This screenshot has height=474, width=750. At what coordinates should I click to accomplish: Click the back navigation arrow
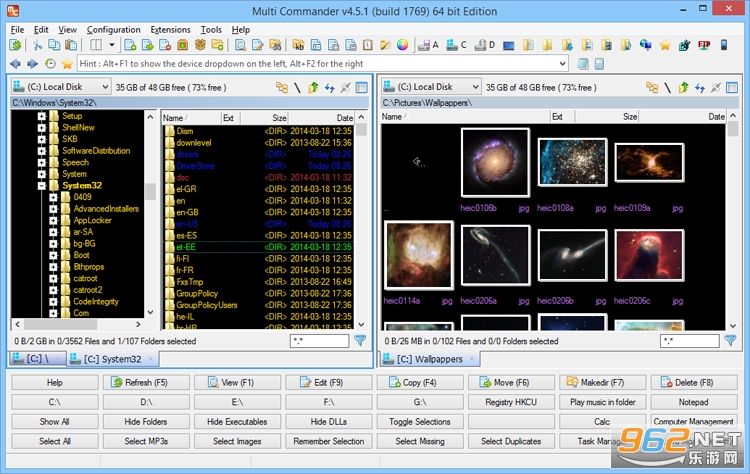[x=15, y=64]
